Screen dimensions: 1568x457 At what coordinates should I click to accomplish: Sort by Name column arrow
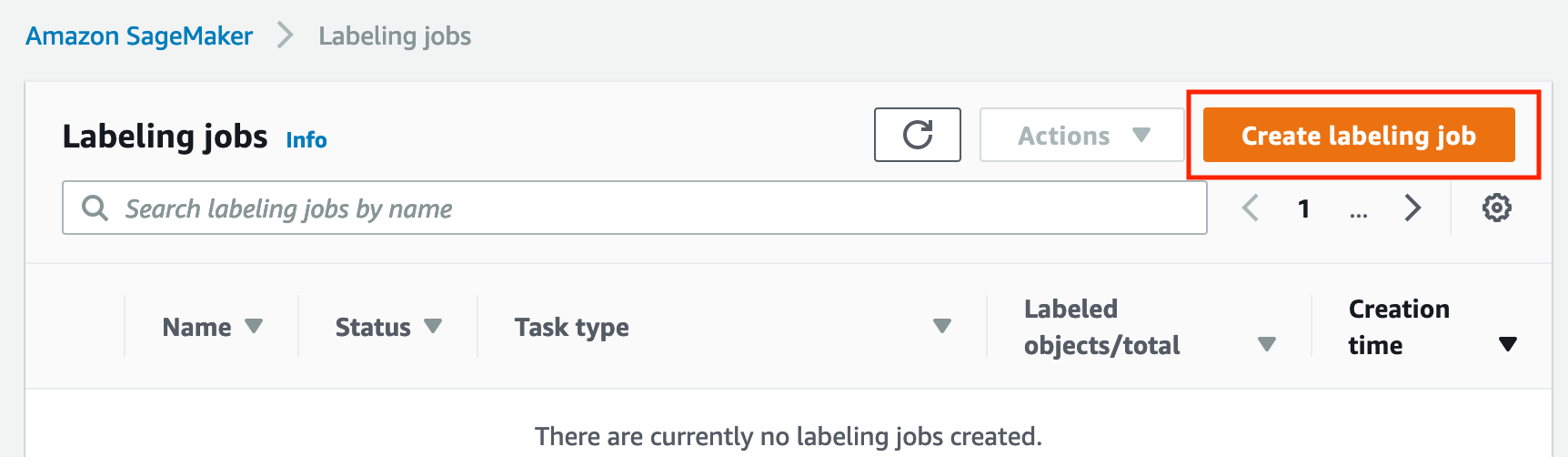[254, 326]
